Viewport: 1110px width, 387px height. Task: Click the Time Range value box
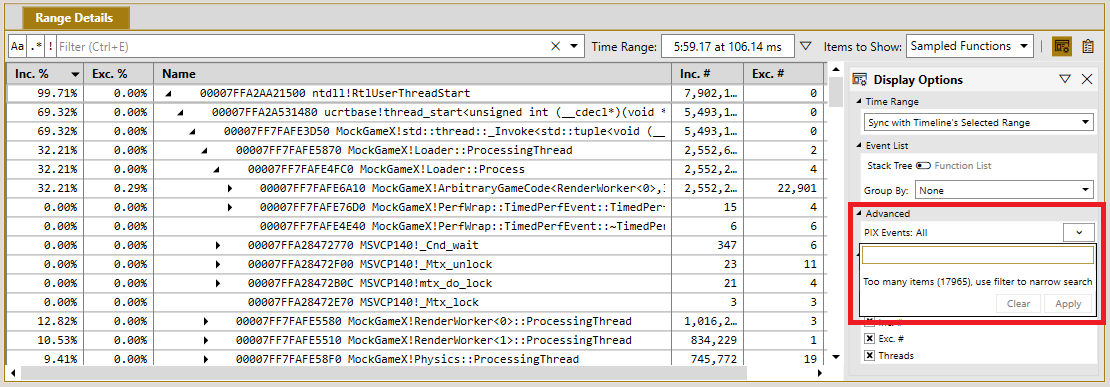coord(727,47)
